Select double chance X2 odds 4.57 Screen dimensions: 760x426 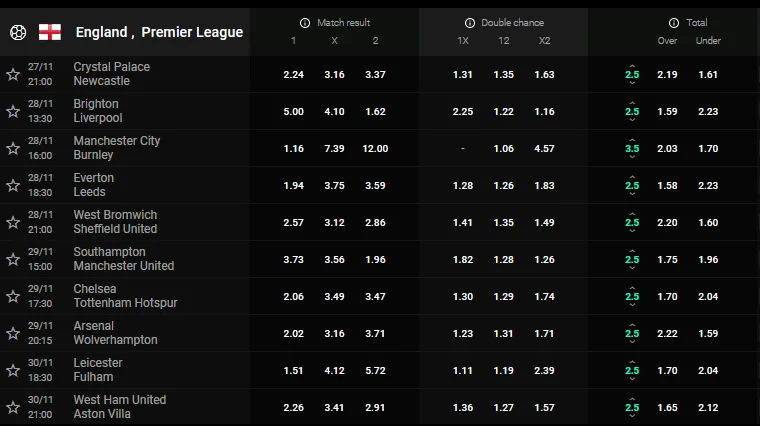(x=544, y=148)
